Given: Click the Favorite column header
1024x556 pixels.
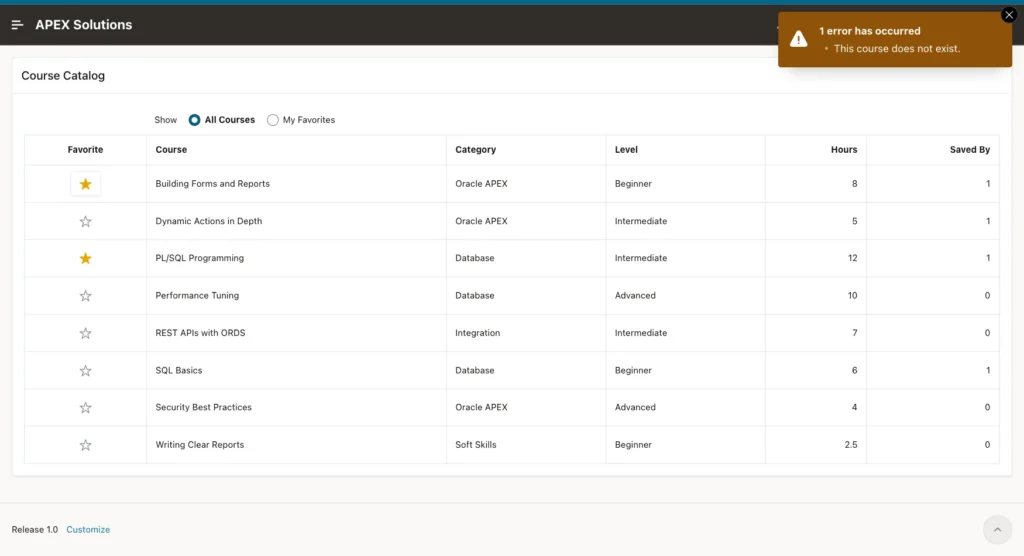Looking at the screenshot, I should coord(86,150).
